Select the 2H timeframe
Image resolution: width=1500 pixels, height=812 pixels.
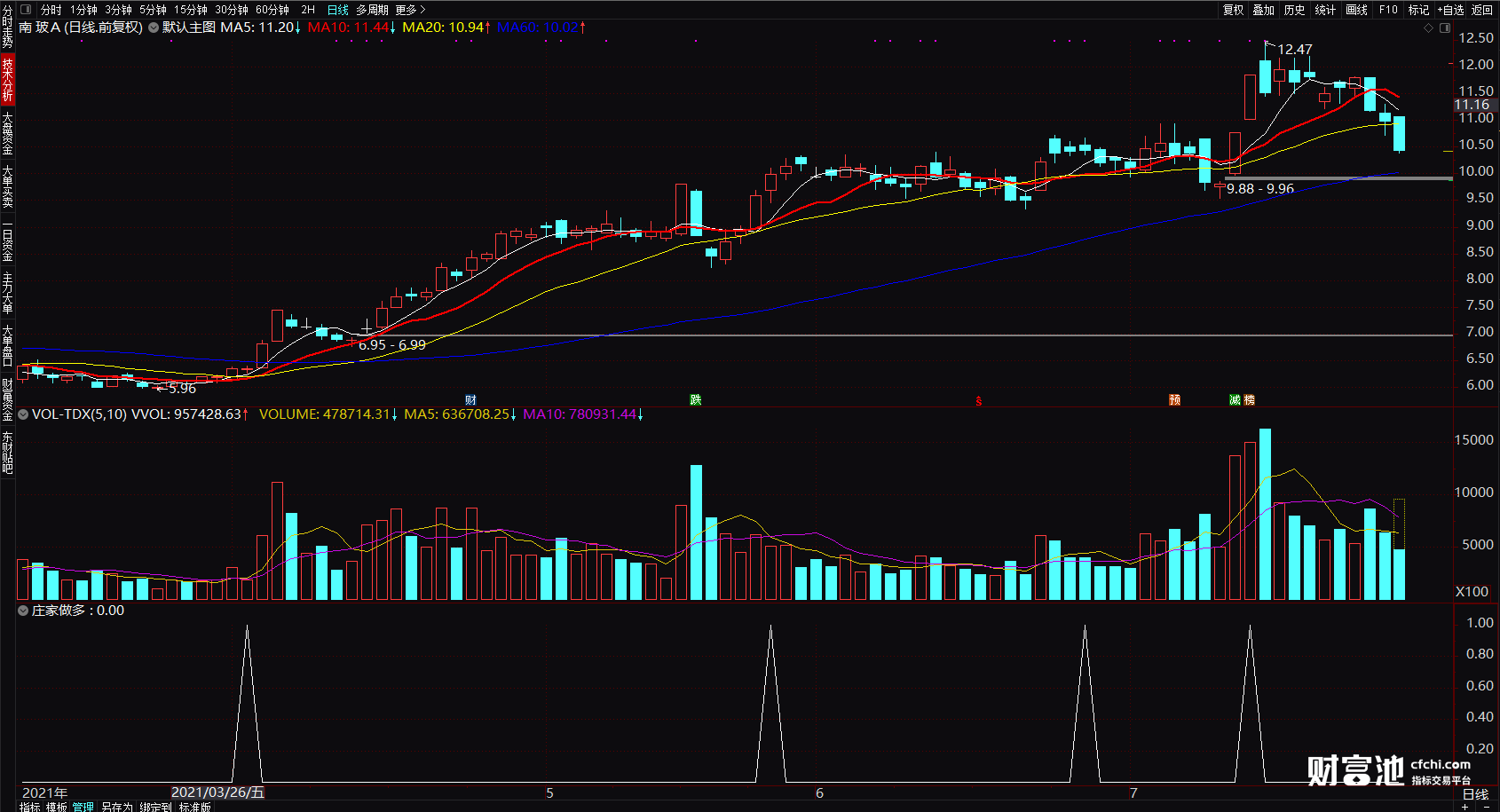(308, 10)
